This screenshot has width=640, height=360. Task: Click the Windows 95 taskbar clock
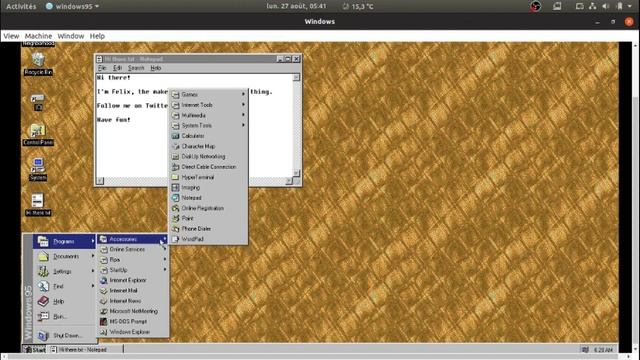[x=602, y=350]
